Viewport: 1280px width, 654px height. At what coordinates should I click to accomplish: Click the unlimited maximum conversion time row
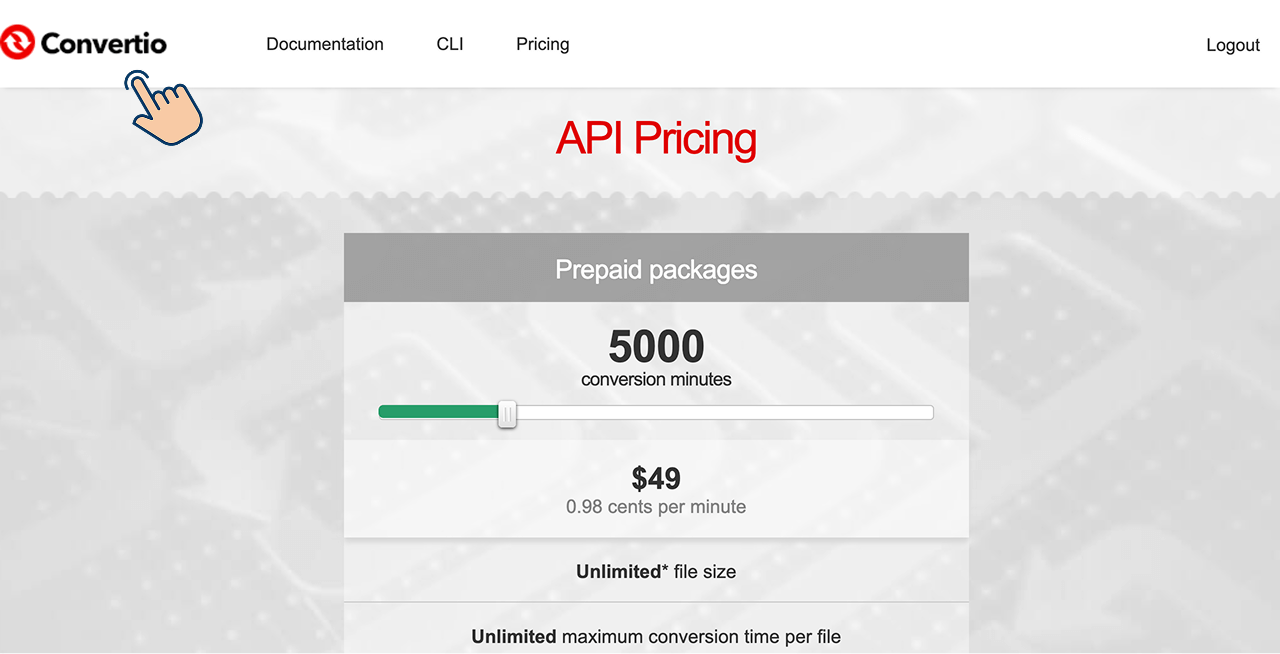pos(656,636)
